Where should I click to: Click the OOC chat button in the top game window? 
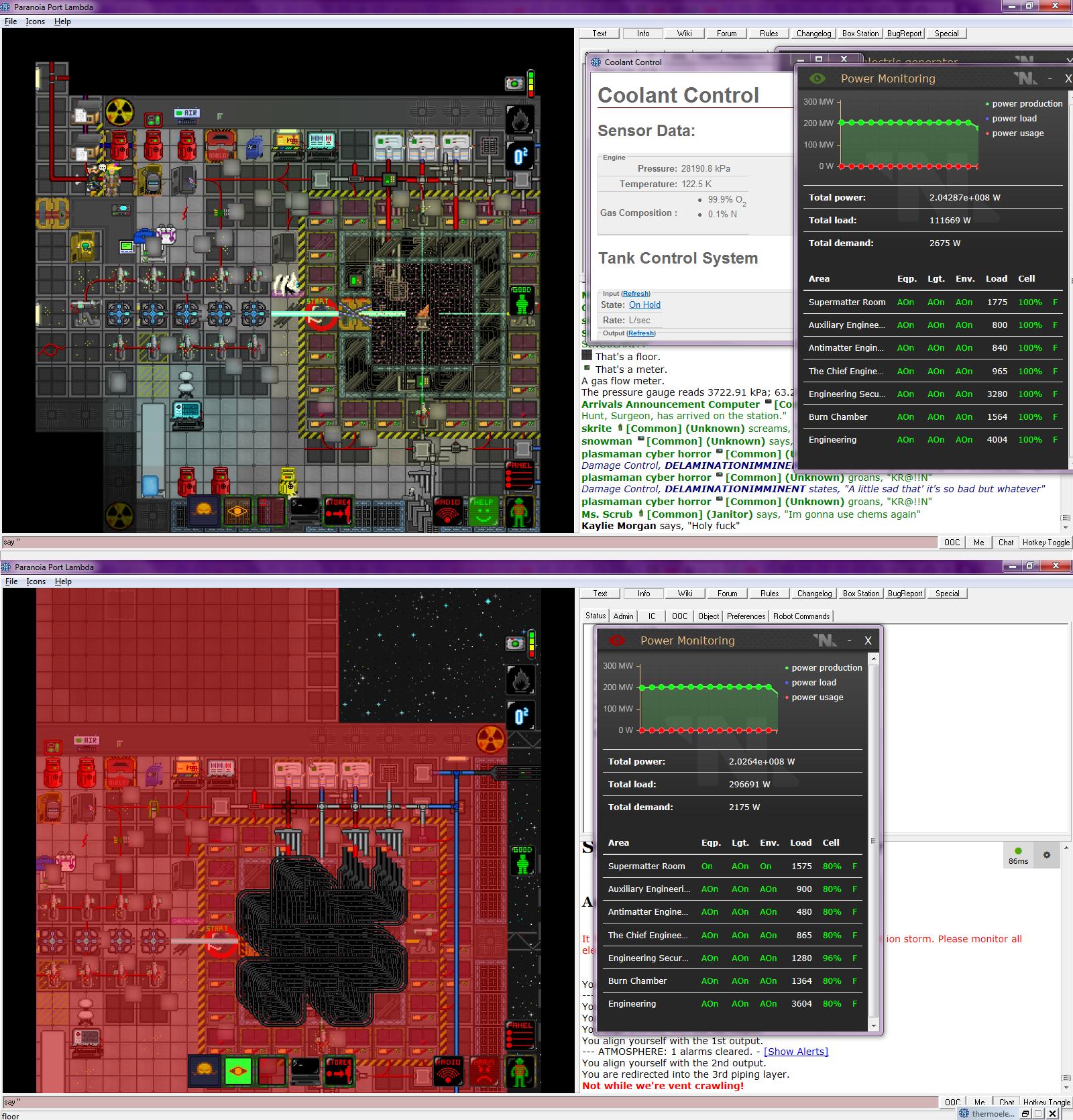pos(952,543)
